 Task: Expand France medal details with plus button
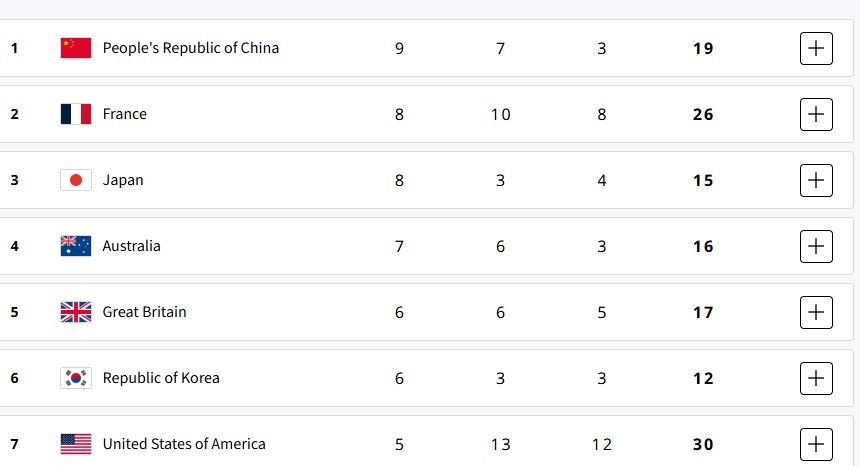pyautogui.click(x=816, y=114)
